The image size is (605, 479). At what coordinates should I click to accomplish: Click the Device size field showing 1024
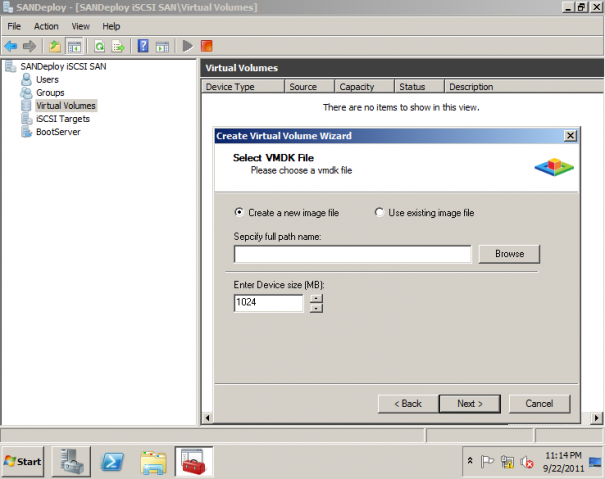pos(268,303)
